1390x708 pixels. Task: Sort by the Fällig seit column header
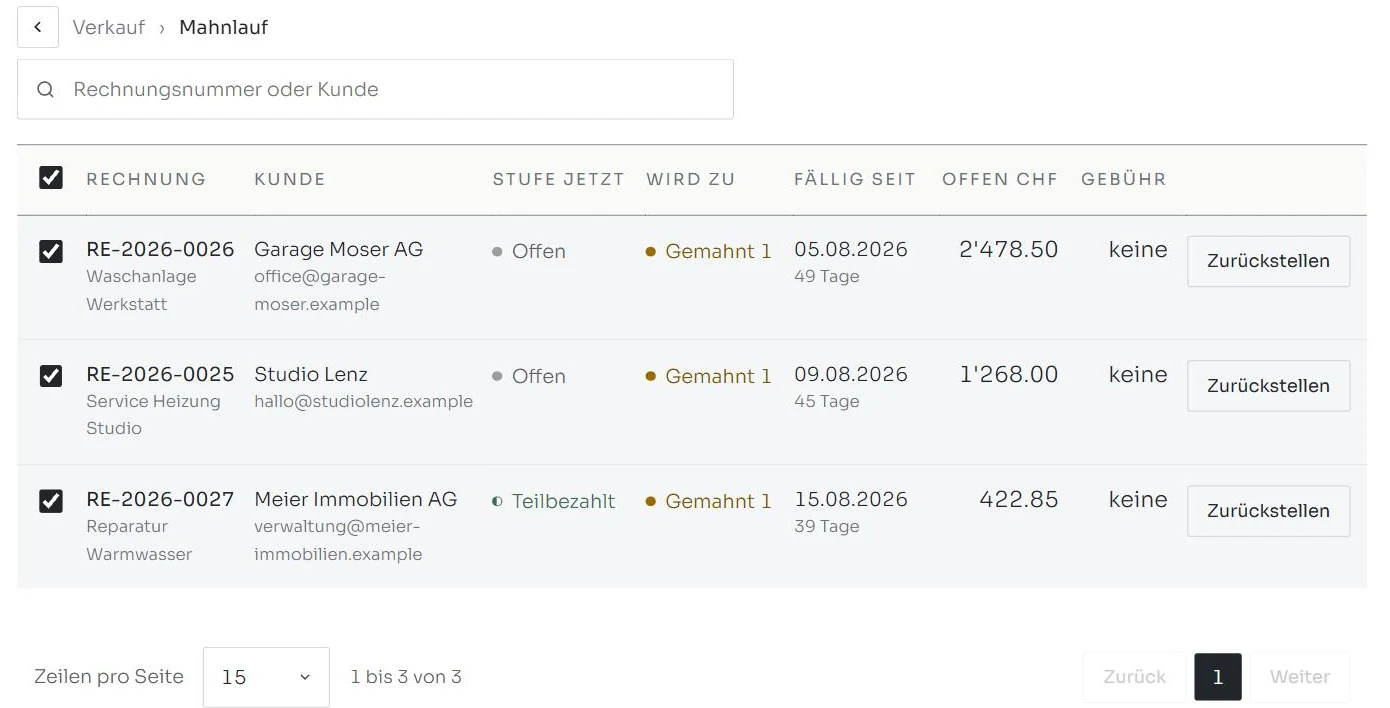(x=855, y=179)
